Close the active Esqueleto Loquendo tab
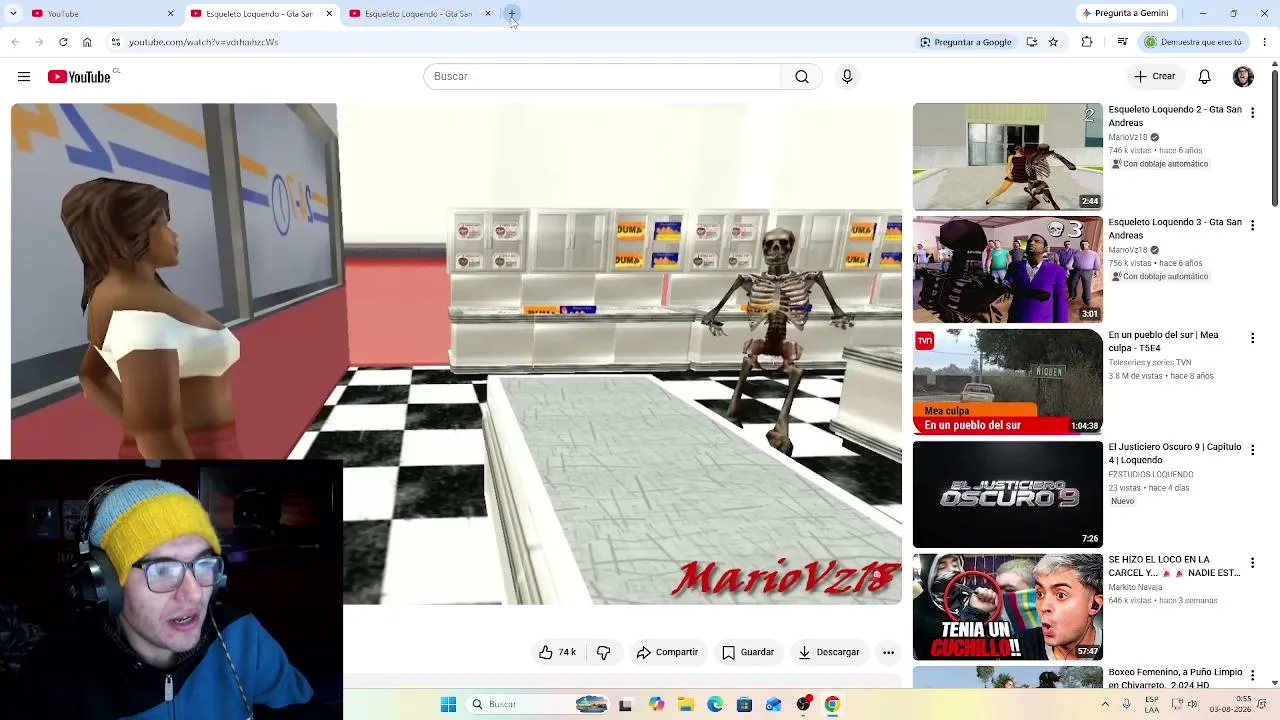The image size is (1280, 720). (329, 14)
